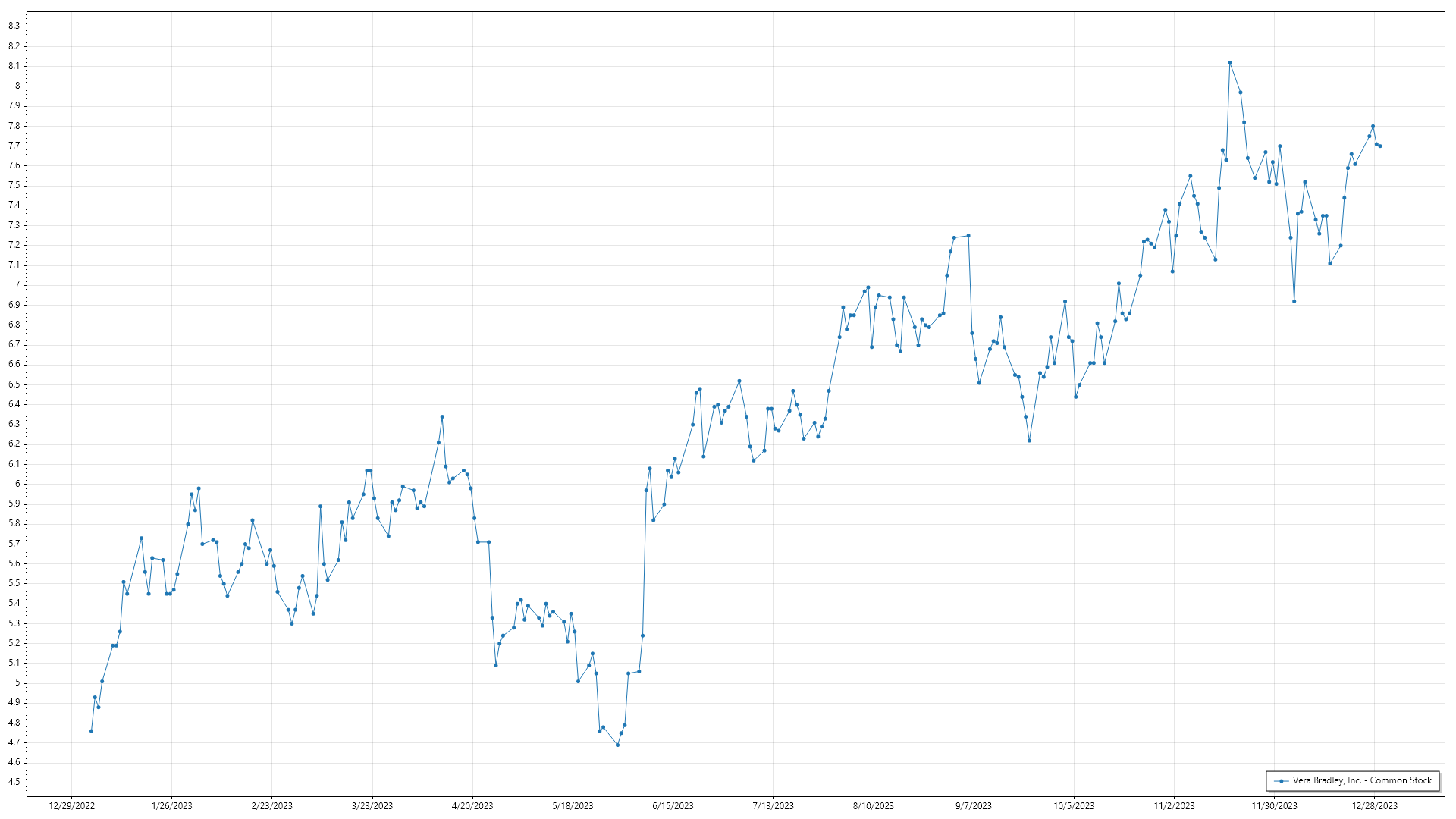Click the 5/18/2023 x-axis date label
Image resolution: width=1456 pixels, height=819 pixels.
pyautogui.click(x=573, y=806)
